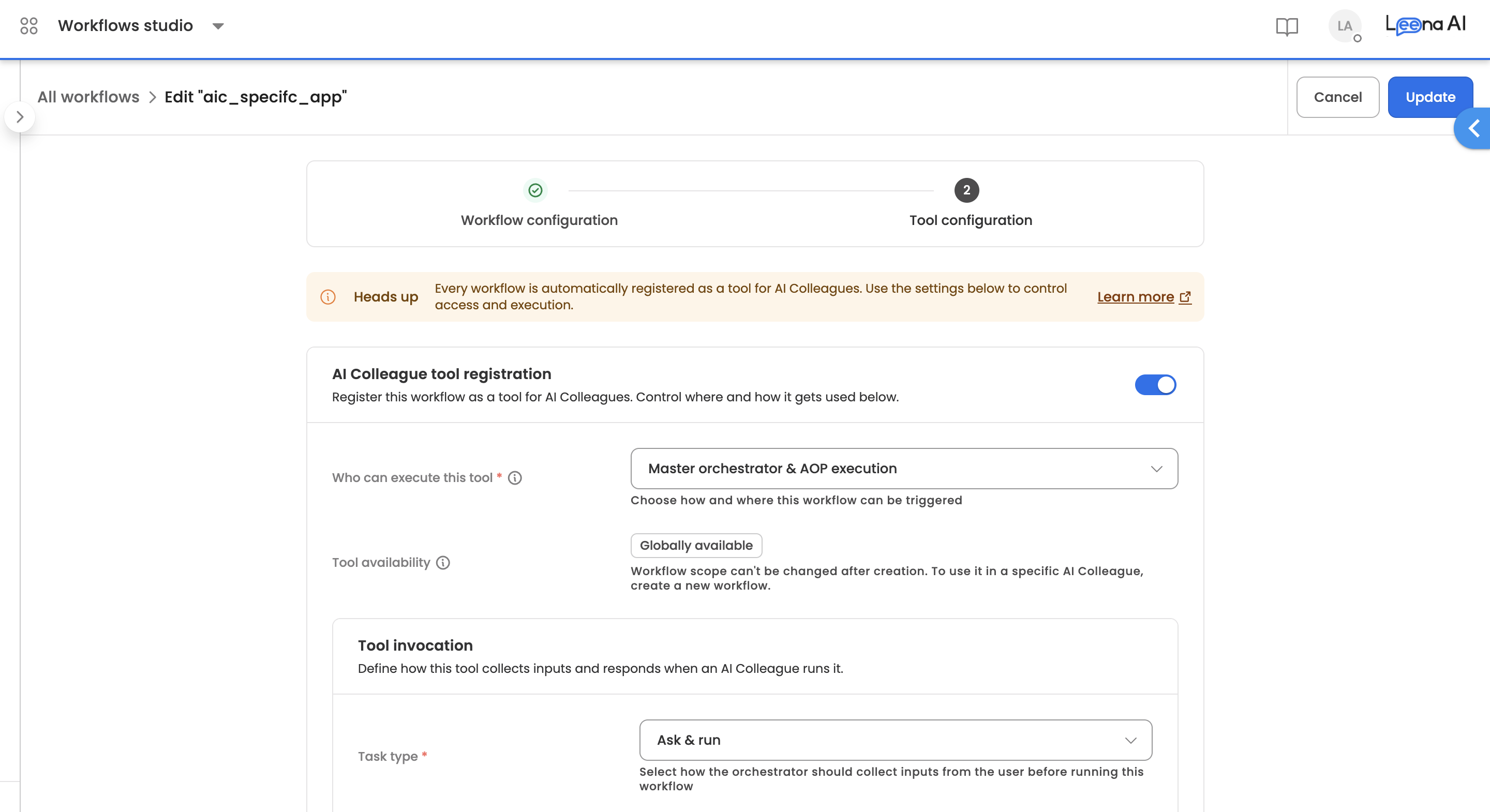Open Who can execute this tool dropdown
1490x812 pixels.
(903, 469)
